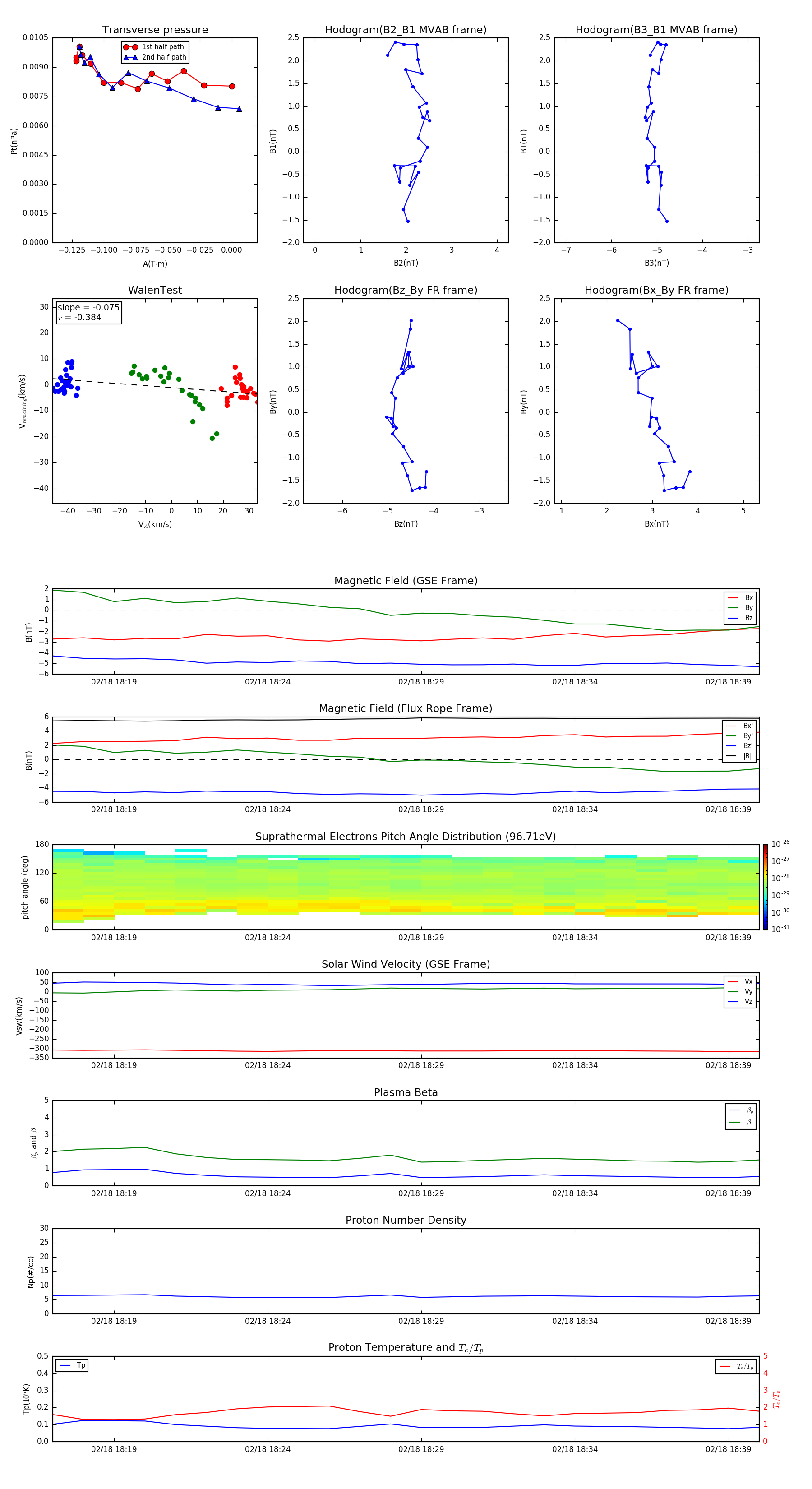Click the '0.0105' tick on Transverse pressure plot

[x=35, y=37]
